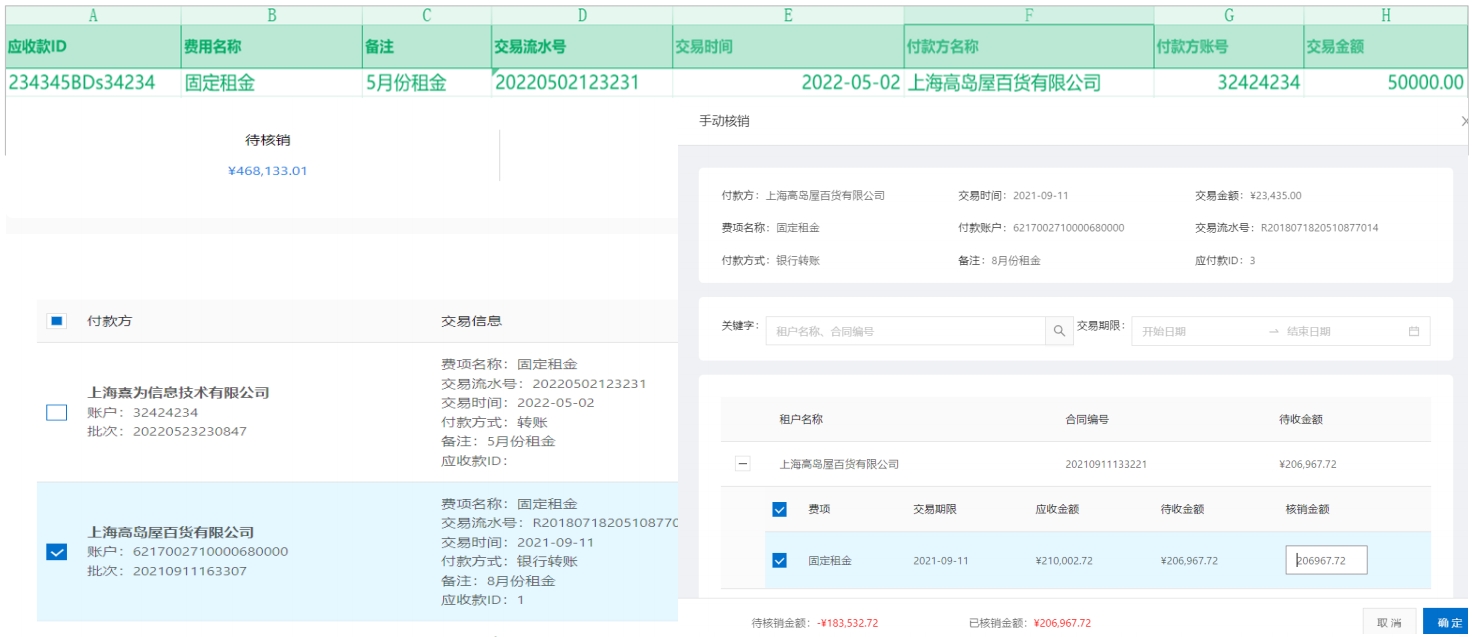
Task: Click spreadsheet cell 2022-05-02
Action: point(787,83)
